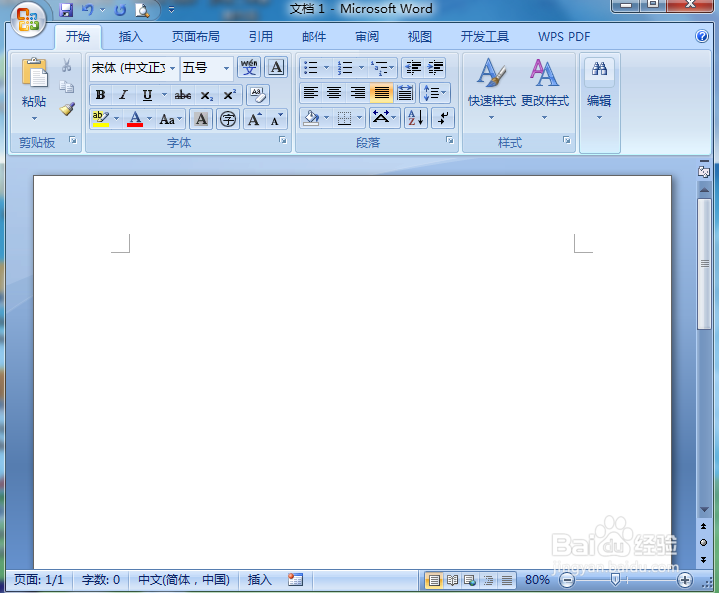Open the Font dialog launcher
This screenshot has height=593, width=719.
click(283, 140)
